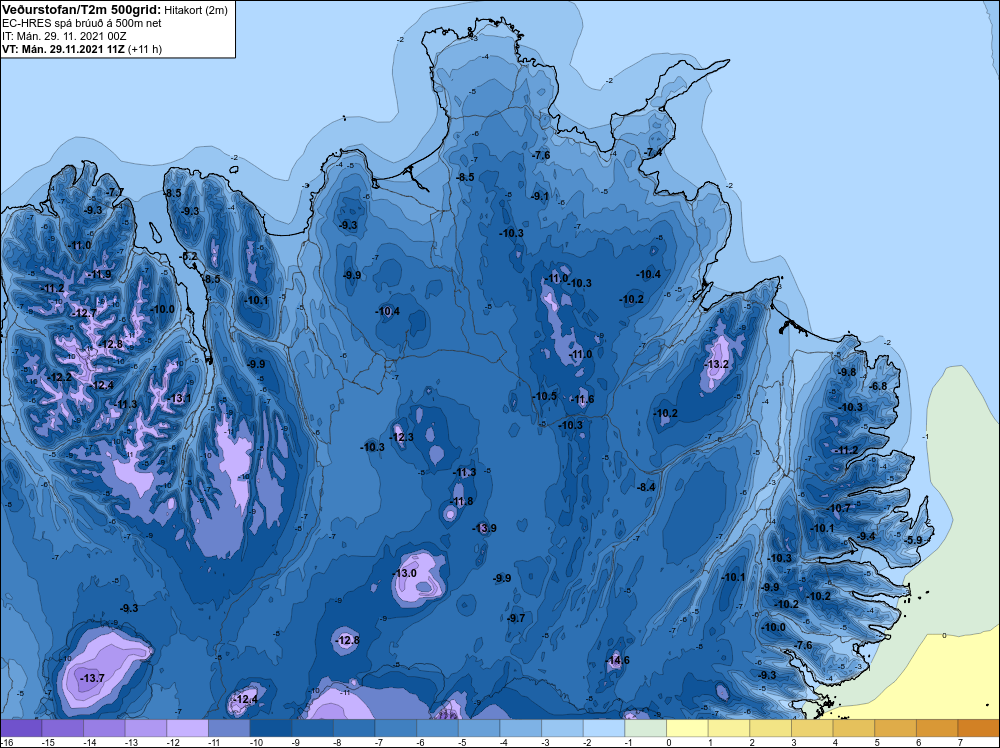Click the -9.7 temperature label
This screenshot has height=748, width=1000.
click(x=516, y=618)
